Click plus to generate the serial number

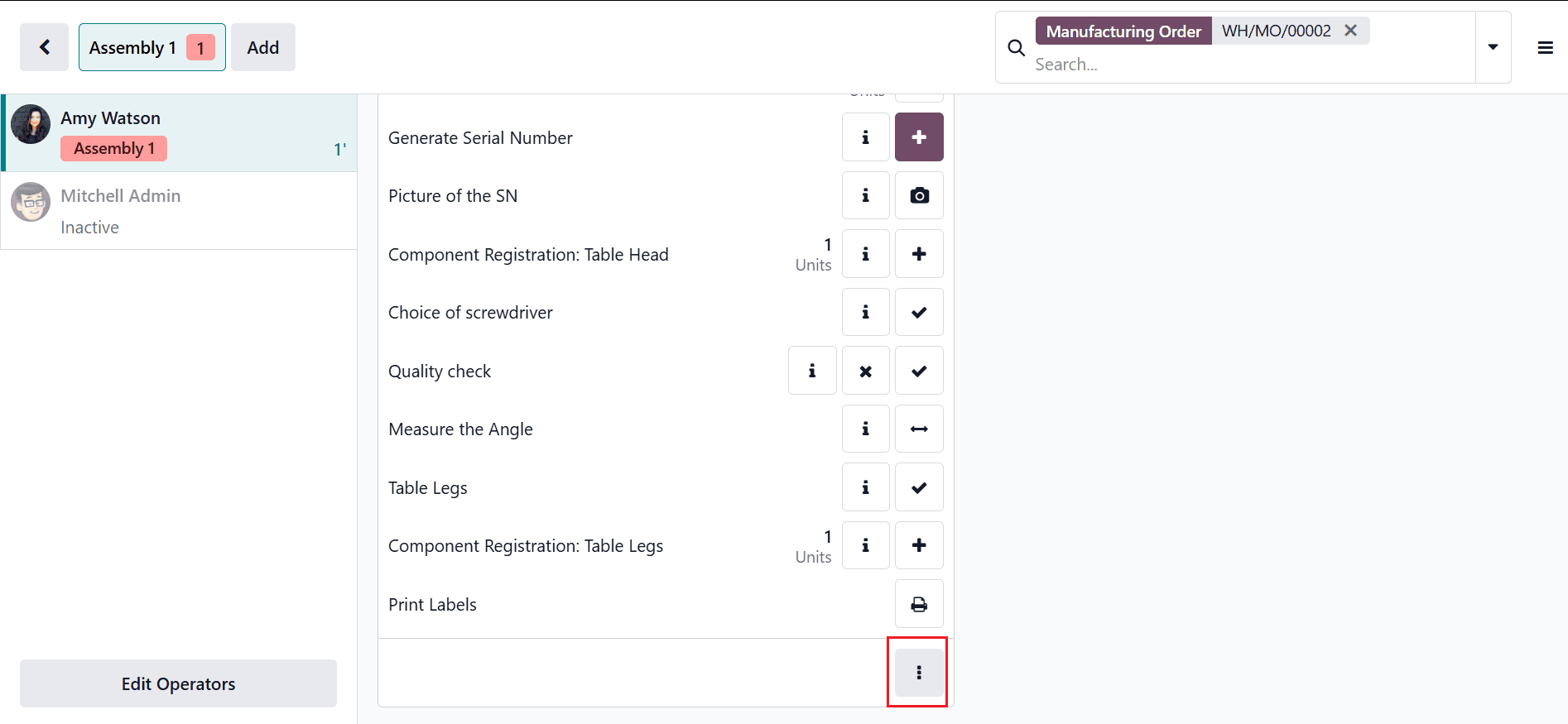(919, 137)
